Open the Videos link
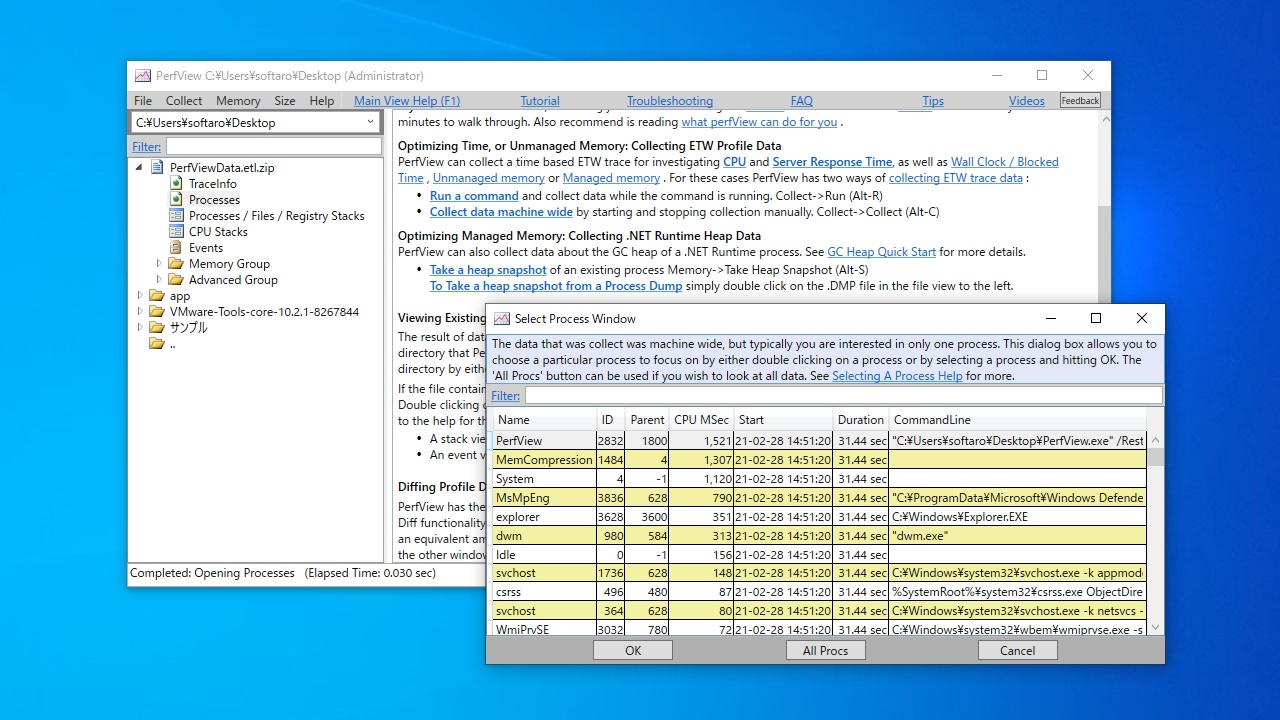 coord(1026,101)
